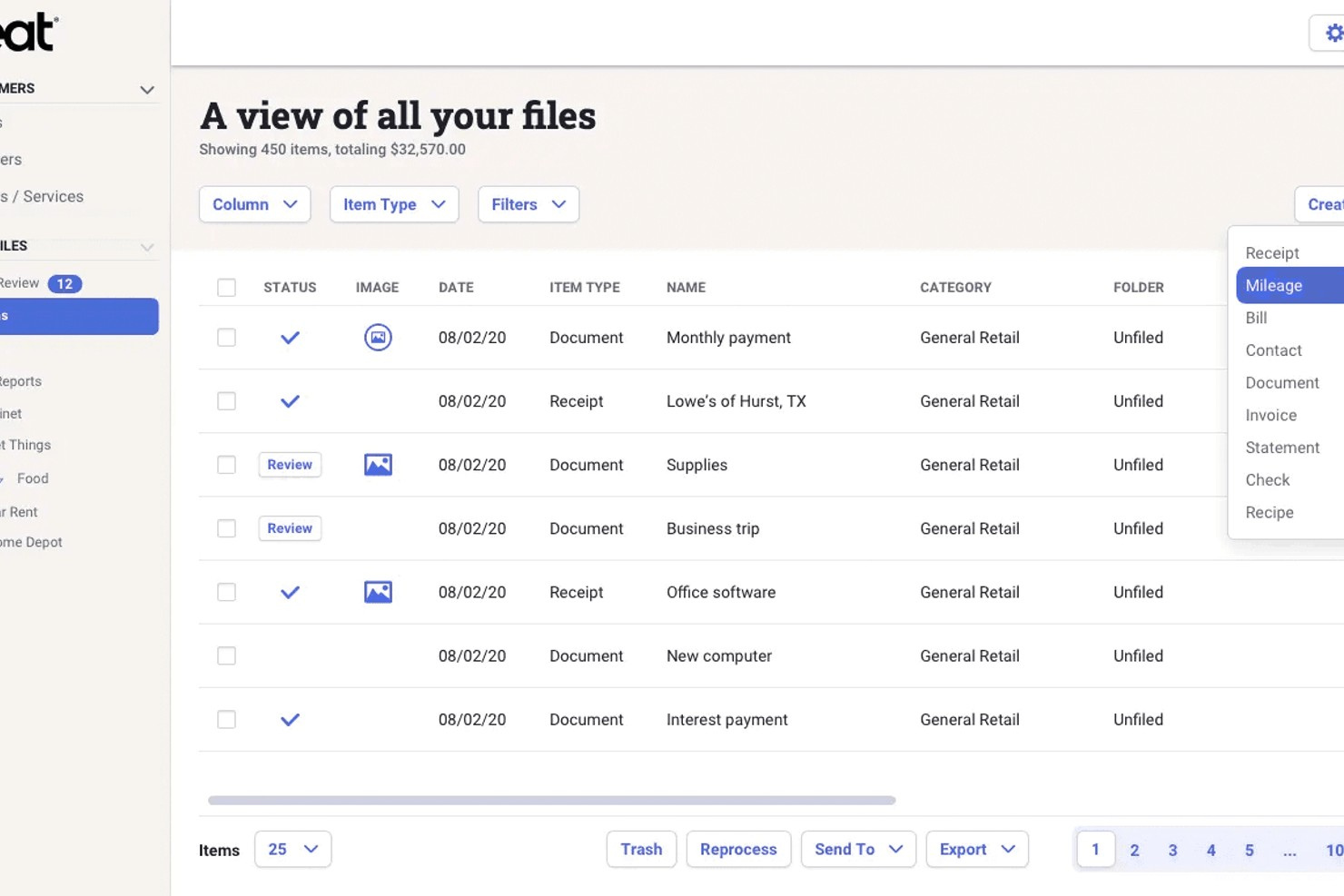Screen dimensions: 1344x896
Task: Toggle the select-all checkbox in the table header
Action: [226, 287]
